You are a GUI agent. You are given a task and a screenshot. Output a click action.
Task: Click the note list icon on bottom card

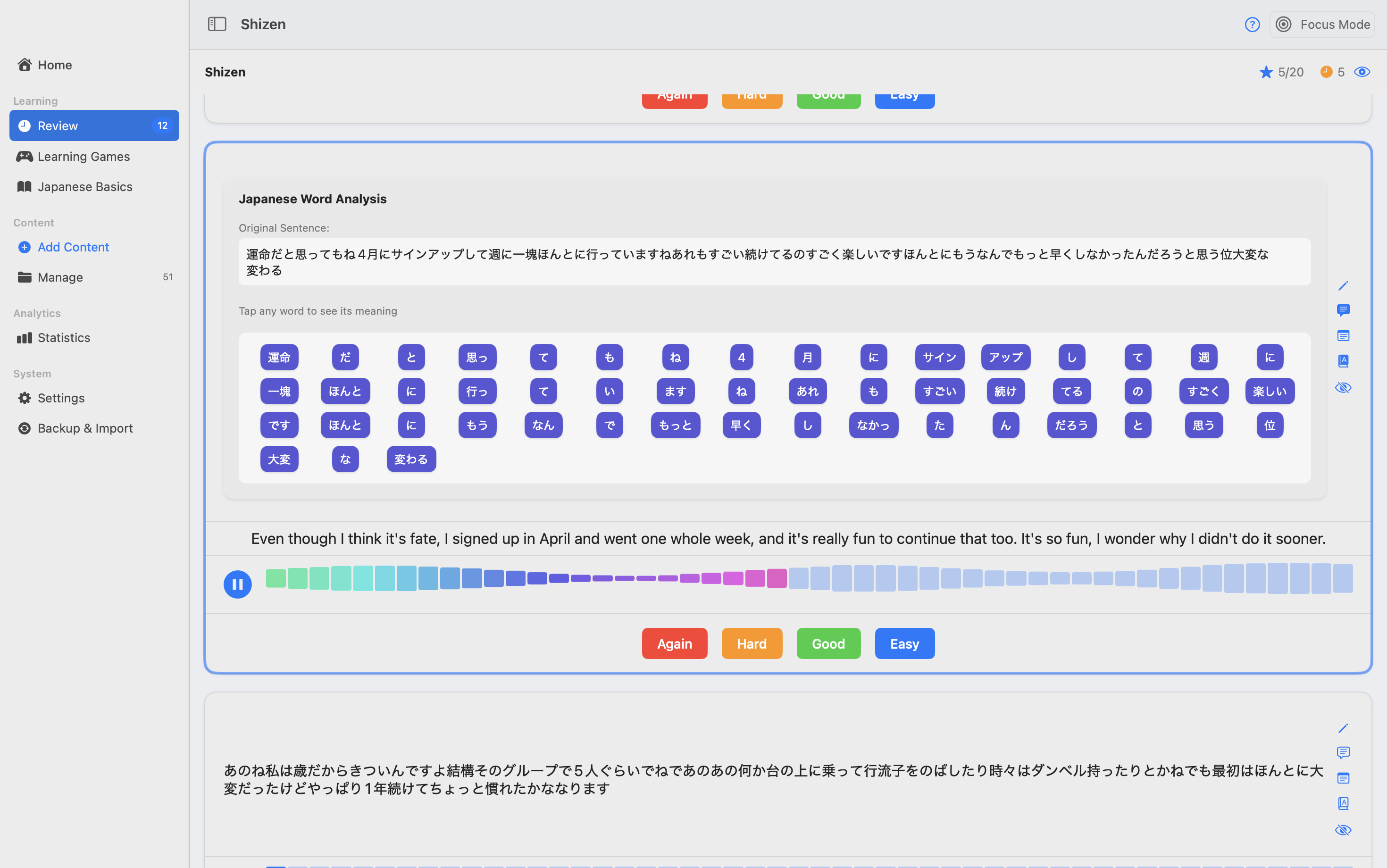click(x=1343, y=778)
